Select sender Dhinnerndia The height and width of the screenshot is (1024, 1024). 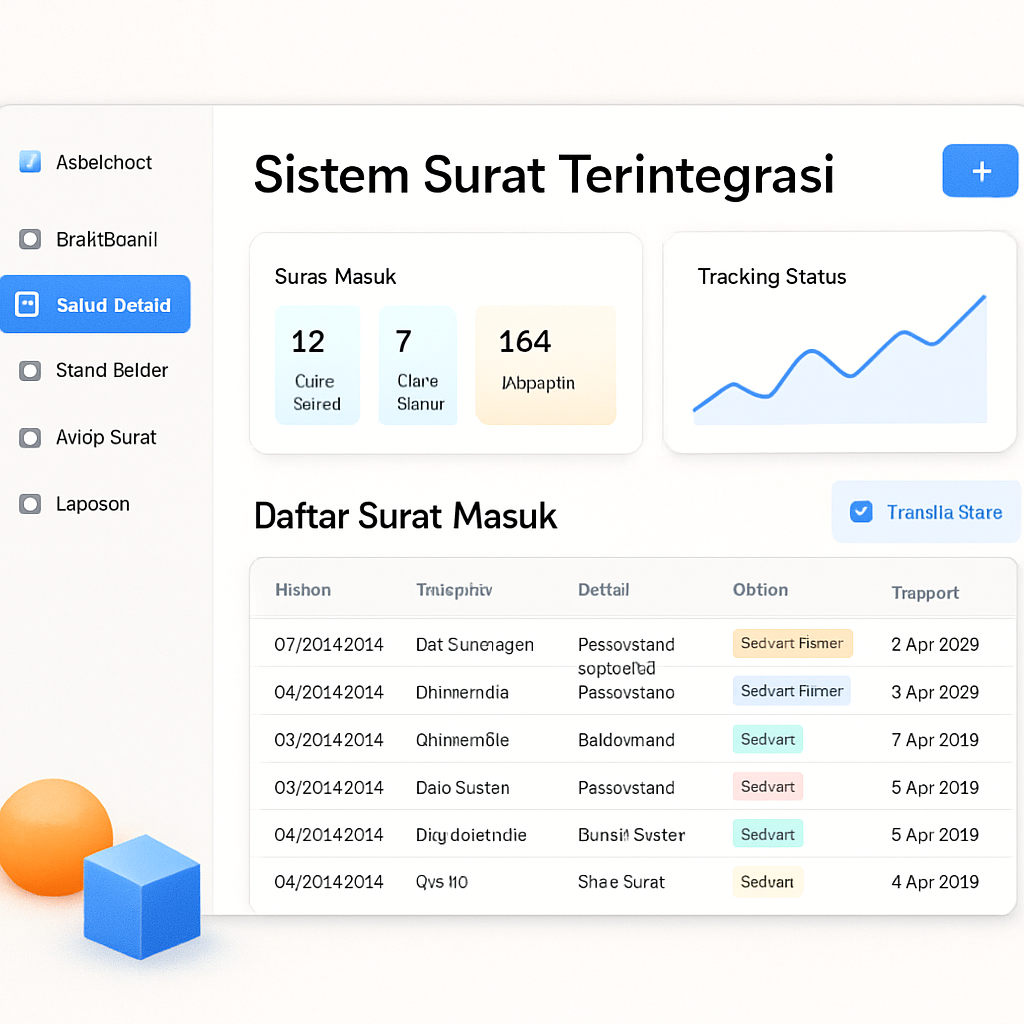point(462,692)
